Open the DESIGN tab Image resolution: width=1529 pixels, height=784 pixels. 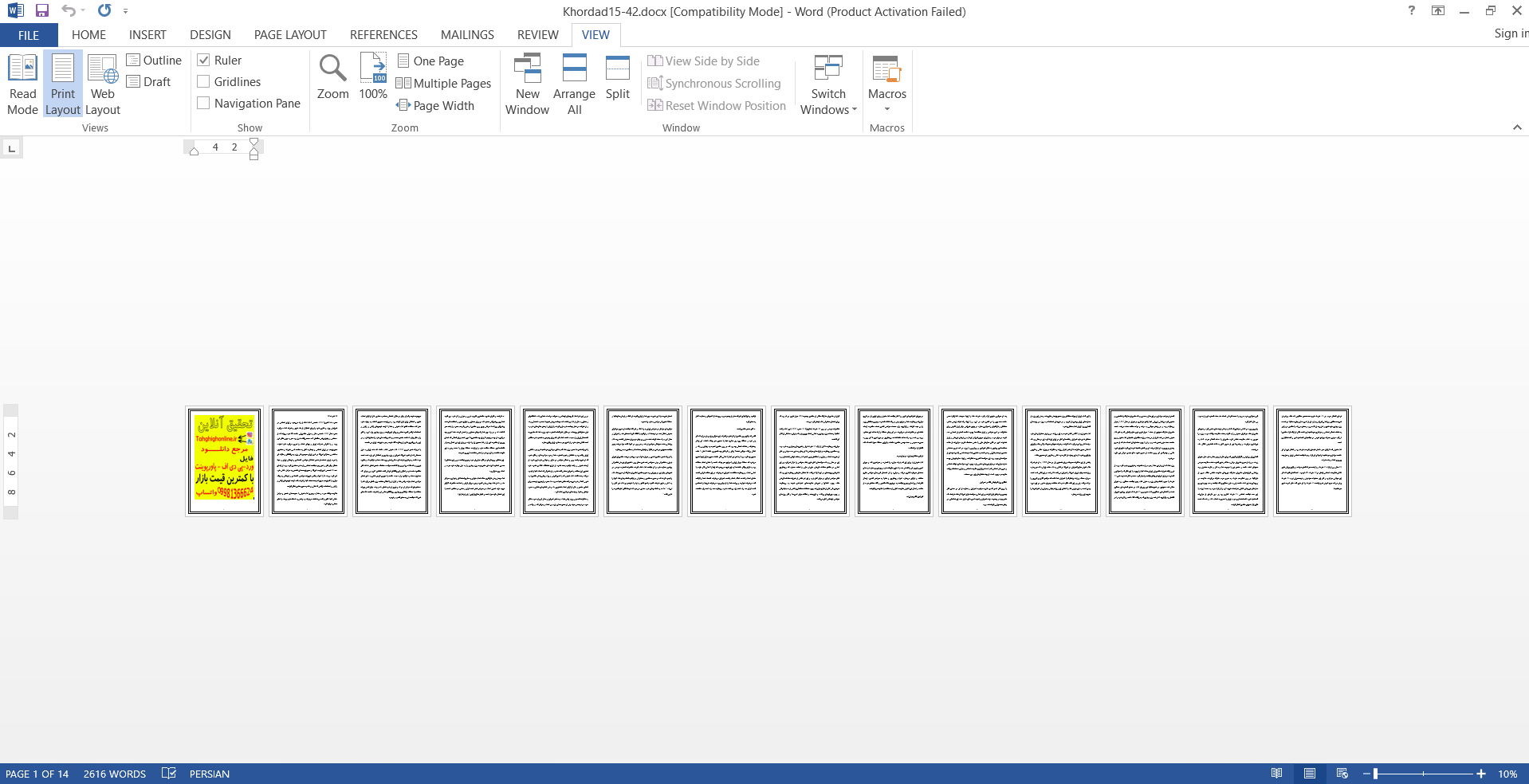click(210, 35)
